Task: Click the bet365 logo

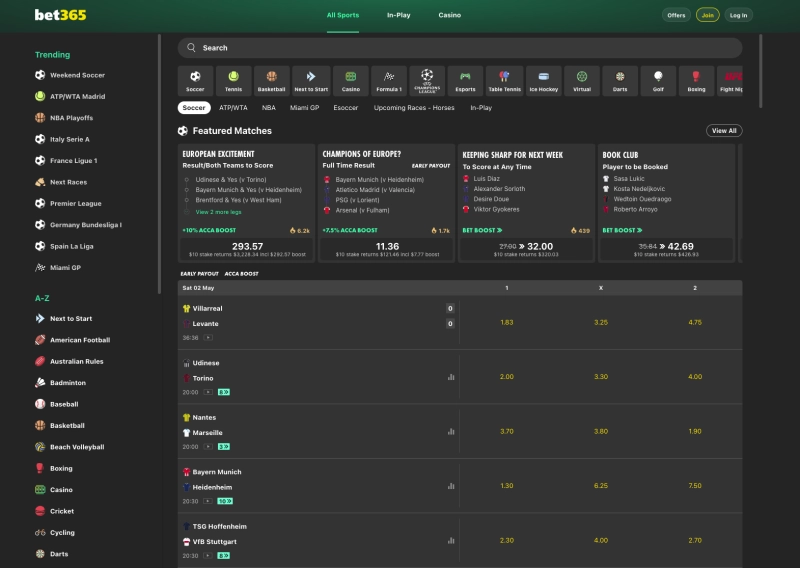Action: (x=60, y=15)
